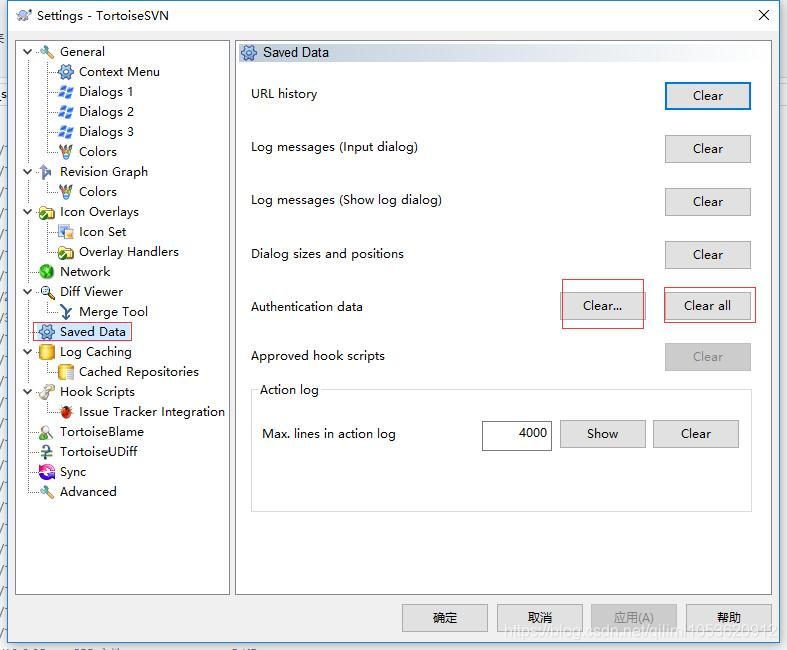Open Issue Tracker Integration settings

coord(152,412)
